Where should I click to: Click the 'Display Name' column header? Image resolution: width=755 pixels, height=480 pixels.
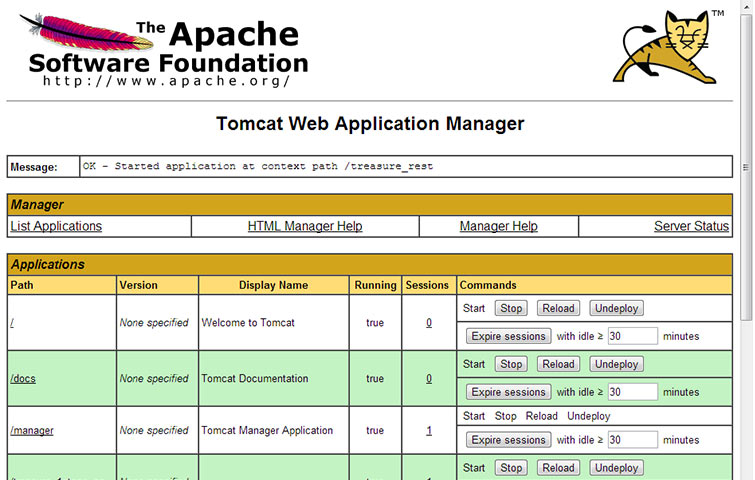pyautogui.click(x=273, y=285)
